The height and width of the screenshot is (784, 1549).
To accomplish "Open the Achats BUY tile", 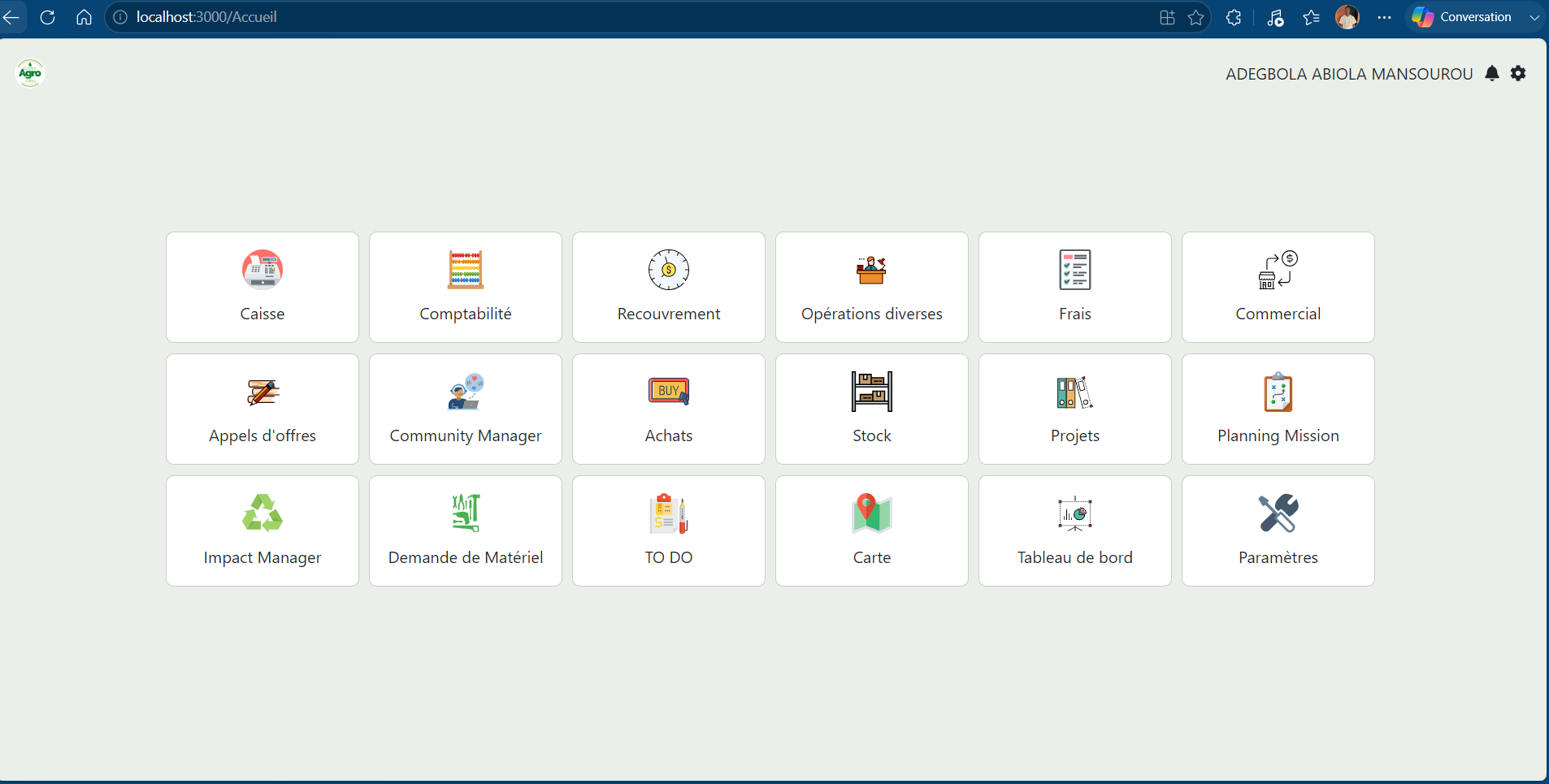I will [x=669, y=409].
